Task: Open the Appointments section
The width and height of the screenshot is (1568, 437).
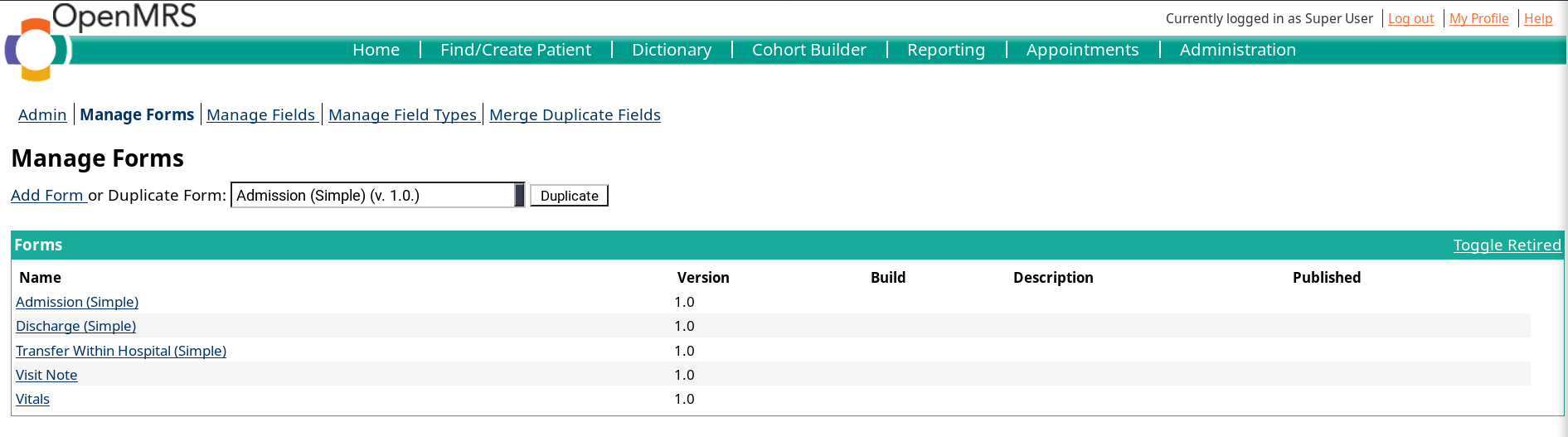Action: pos(1082,50)
